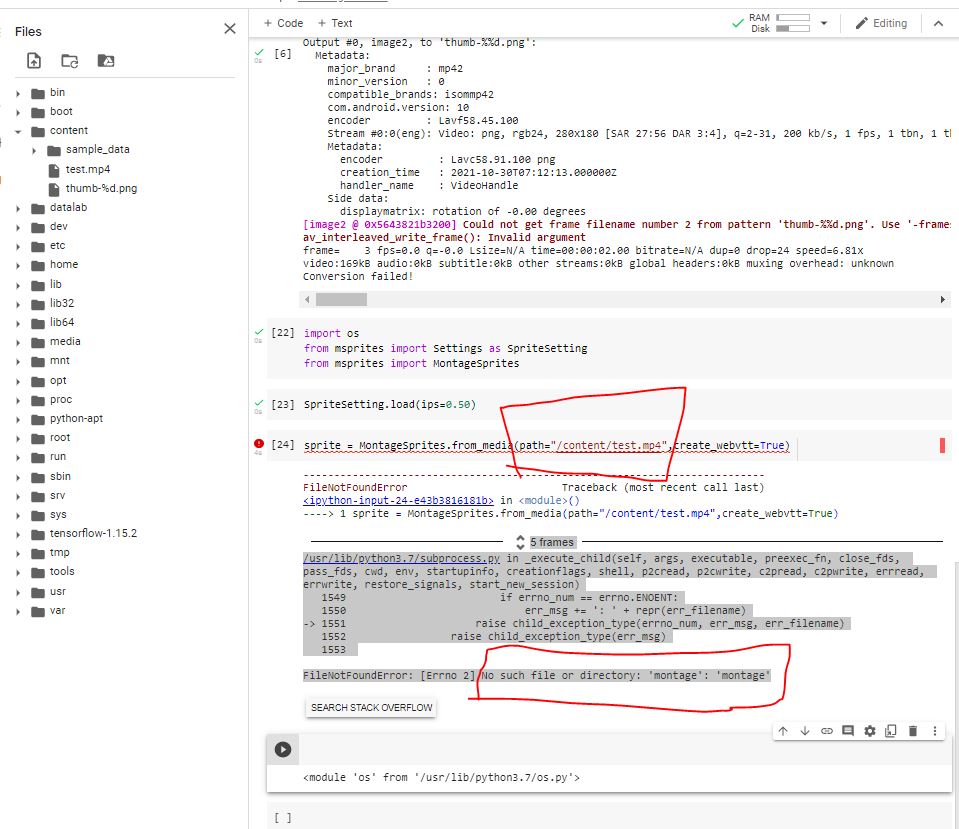Viewport: 959px width, 829px height.
Task: Copy link to cell icon
Action: [827, 730]
